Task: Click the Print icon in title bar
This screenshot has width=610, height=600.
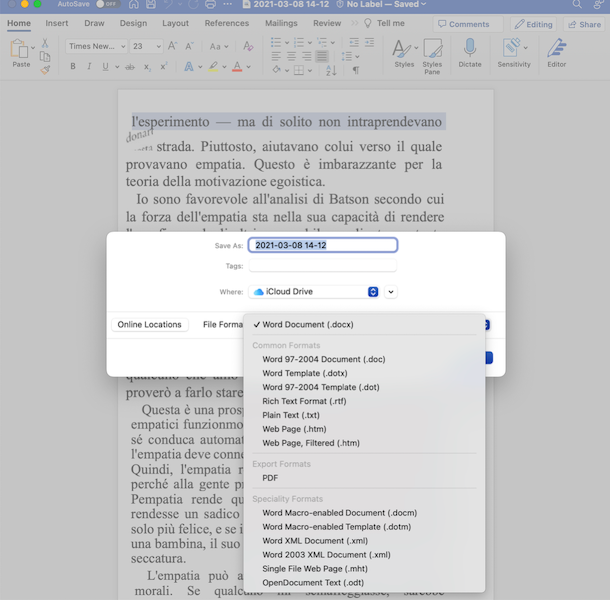Action: tap(210, 4)
